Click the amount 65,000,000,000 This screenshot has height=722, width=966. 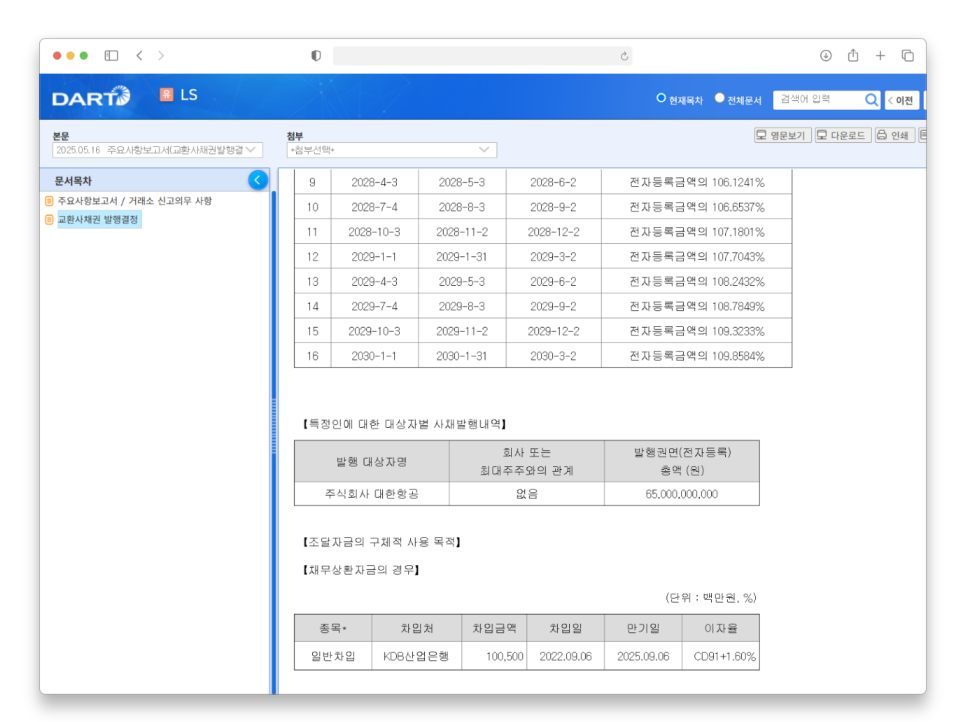pos(681,494)
